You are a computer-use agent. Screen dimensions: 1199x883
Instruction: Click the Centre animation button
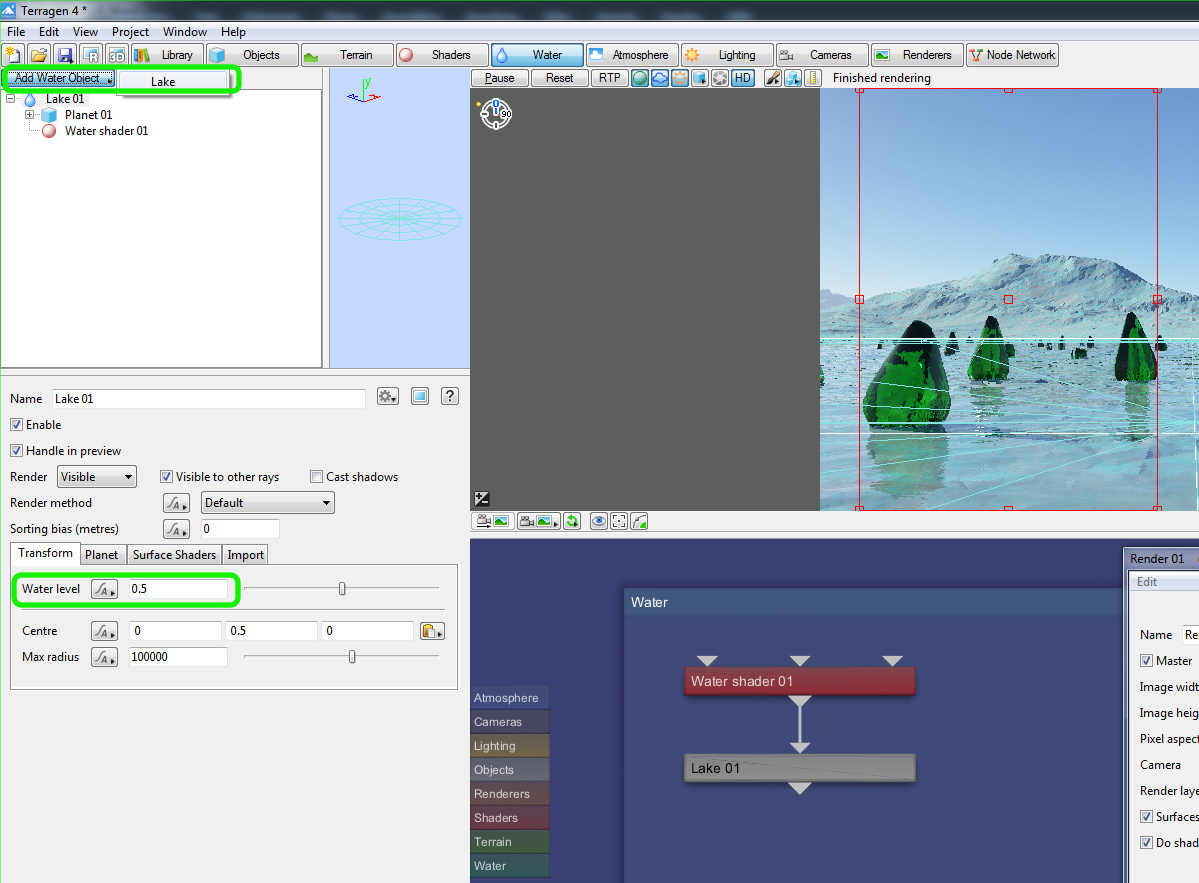click(x=104, y=631)
